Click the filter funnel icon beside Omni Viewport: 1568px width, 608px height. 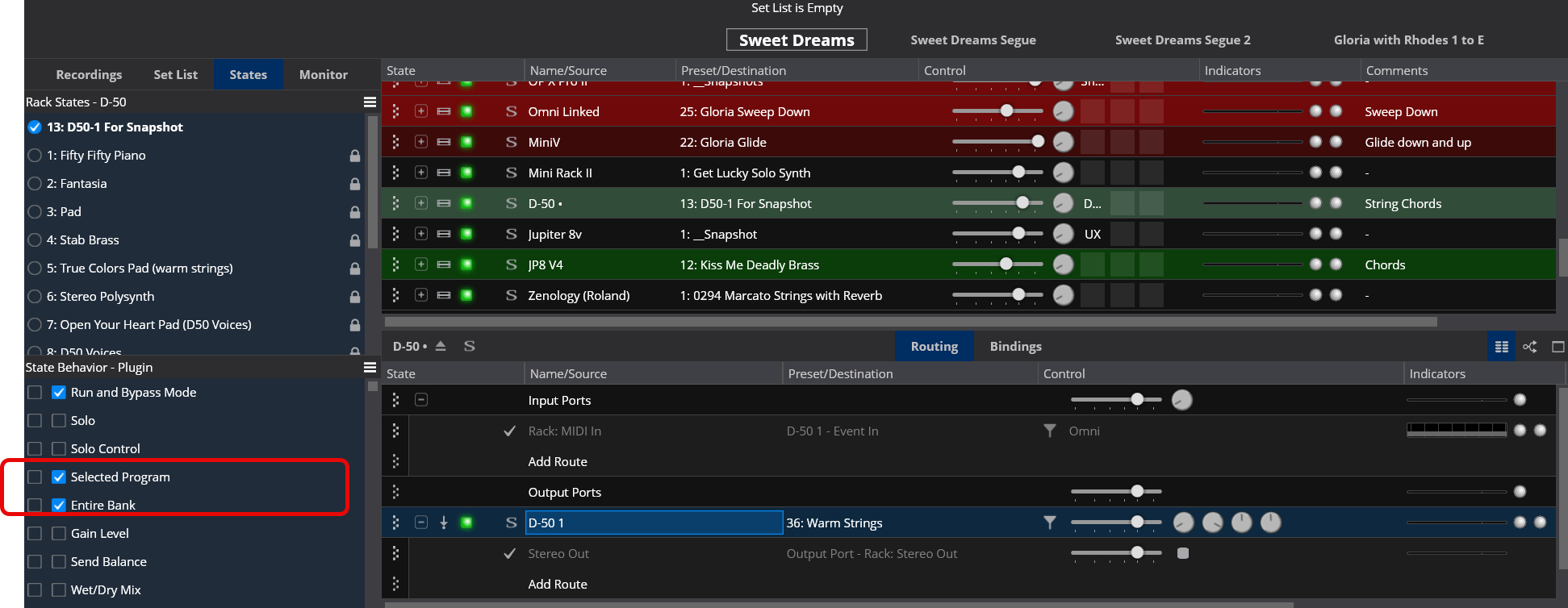(1049, 431)
